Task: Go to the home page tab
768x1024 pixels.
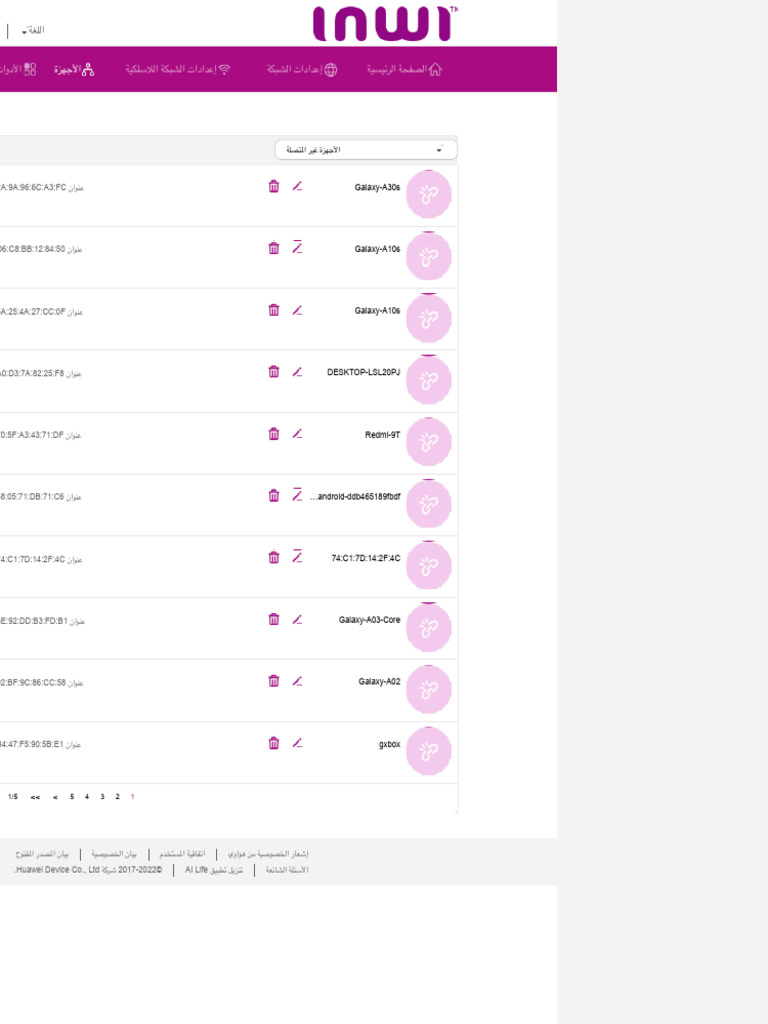Action: click(405, 70)
